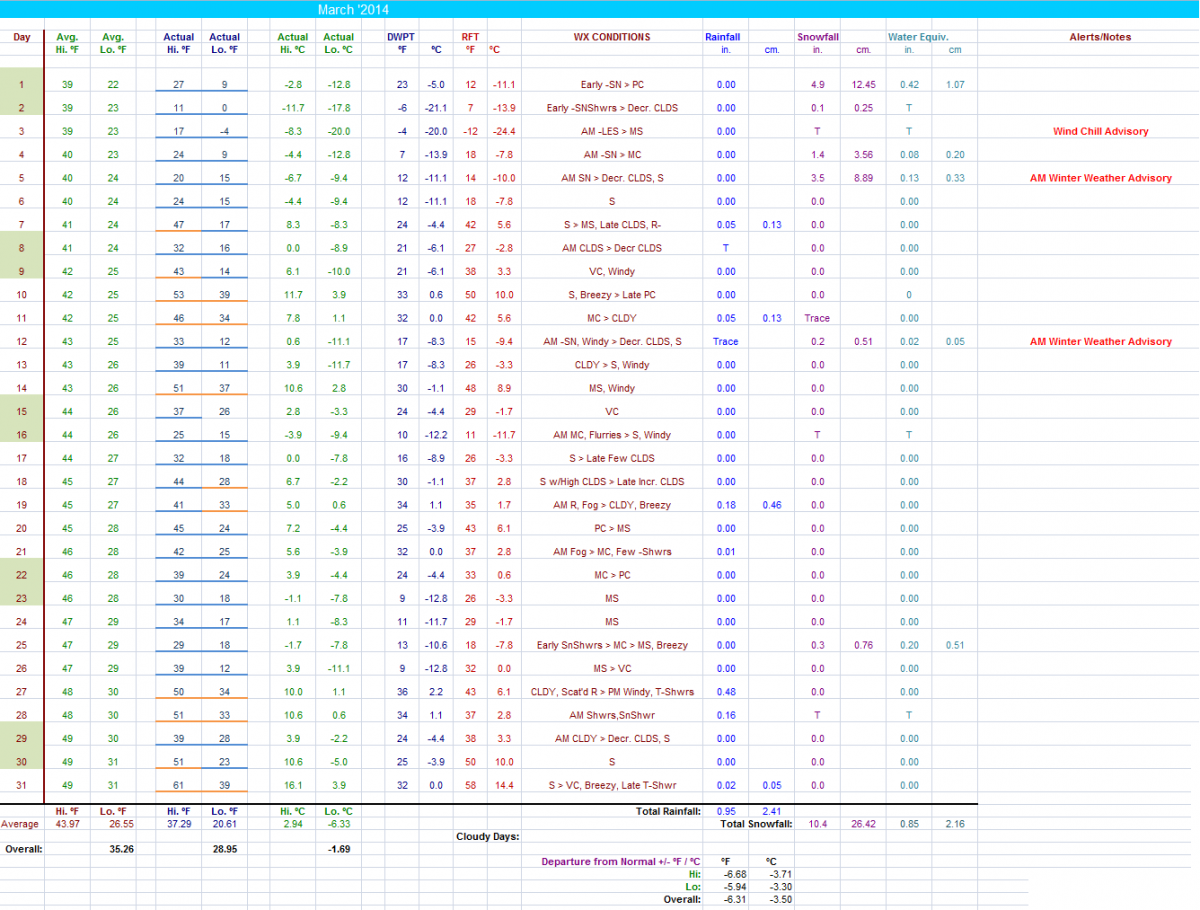Select 'AM Fog > MC, Few -Shwrs' cell

611,552
